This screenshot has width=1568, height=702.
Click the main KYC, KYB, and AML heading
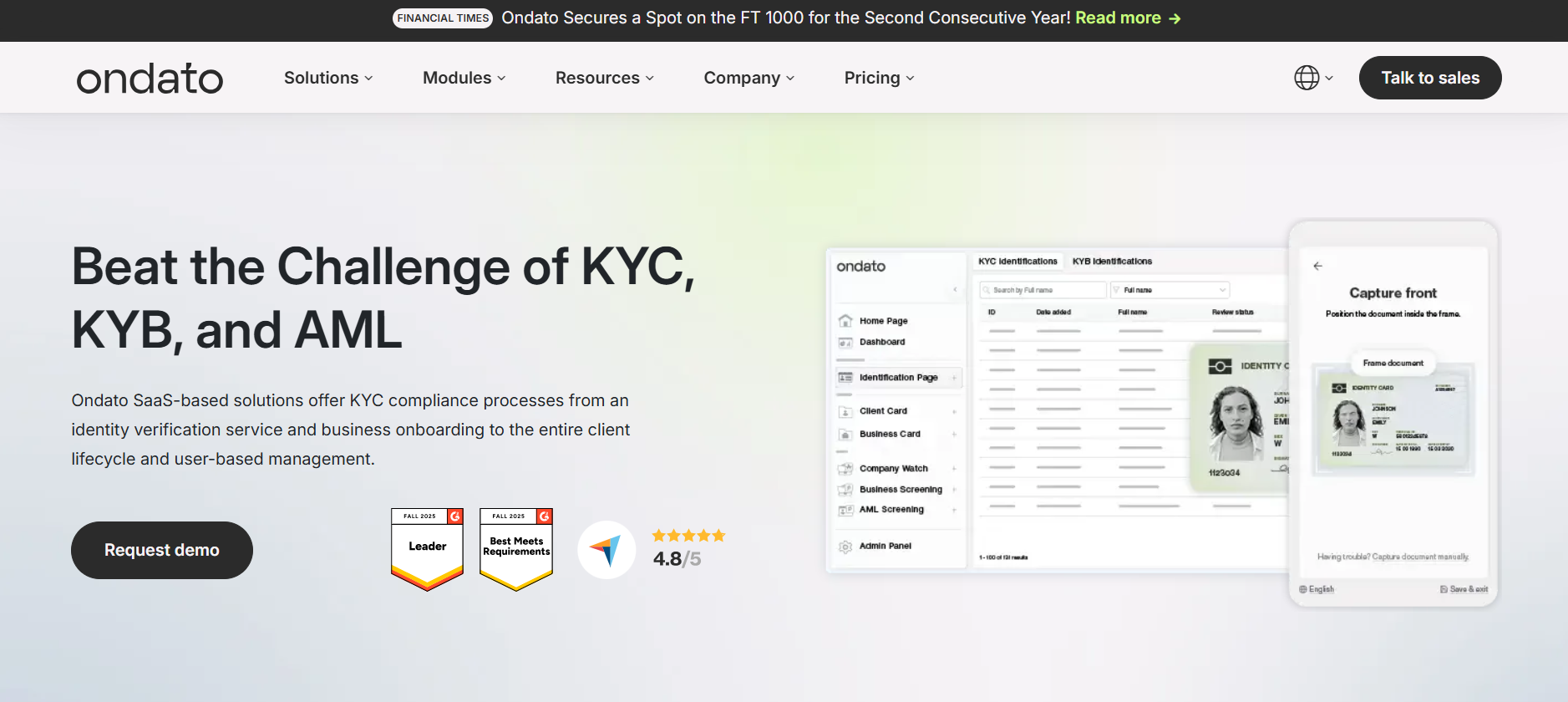click(x=383, y=298)
